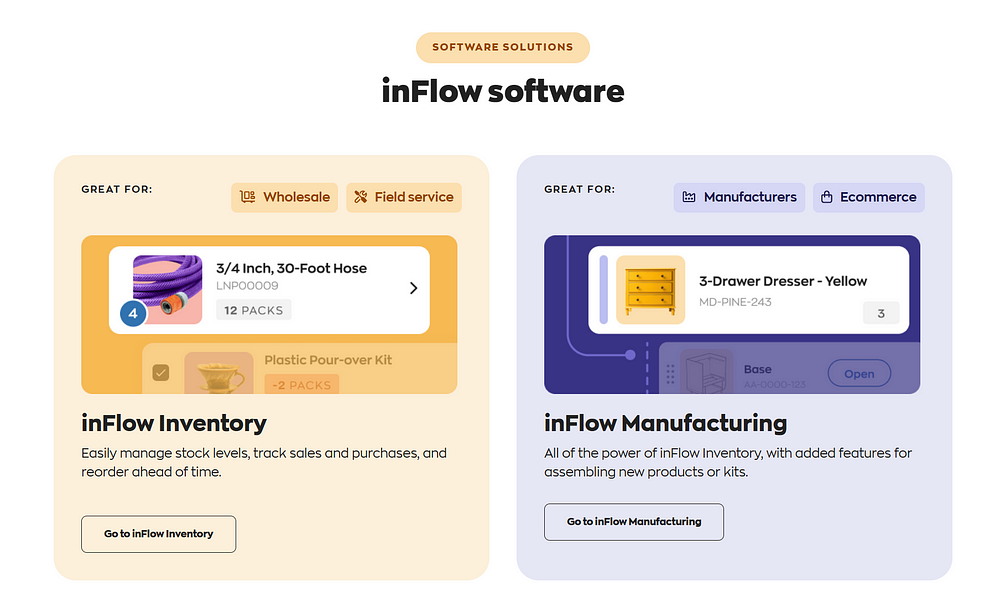Go to inFlow Manufacturing
Viewport: 1000px width, 605px height.
coord(634,522)
